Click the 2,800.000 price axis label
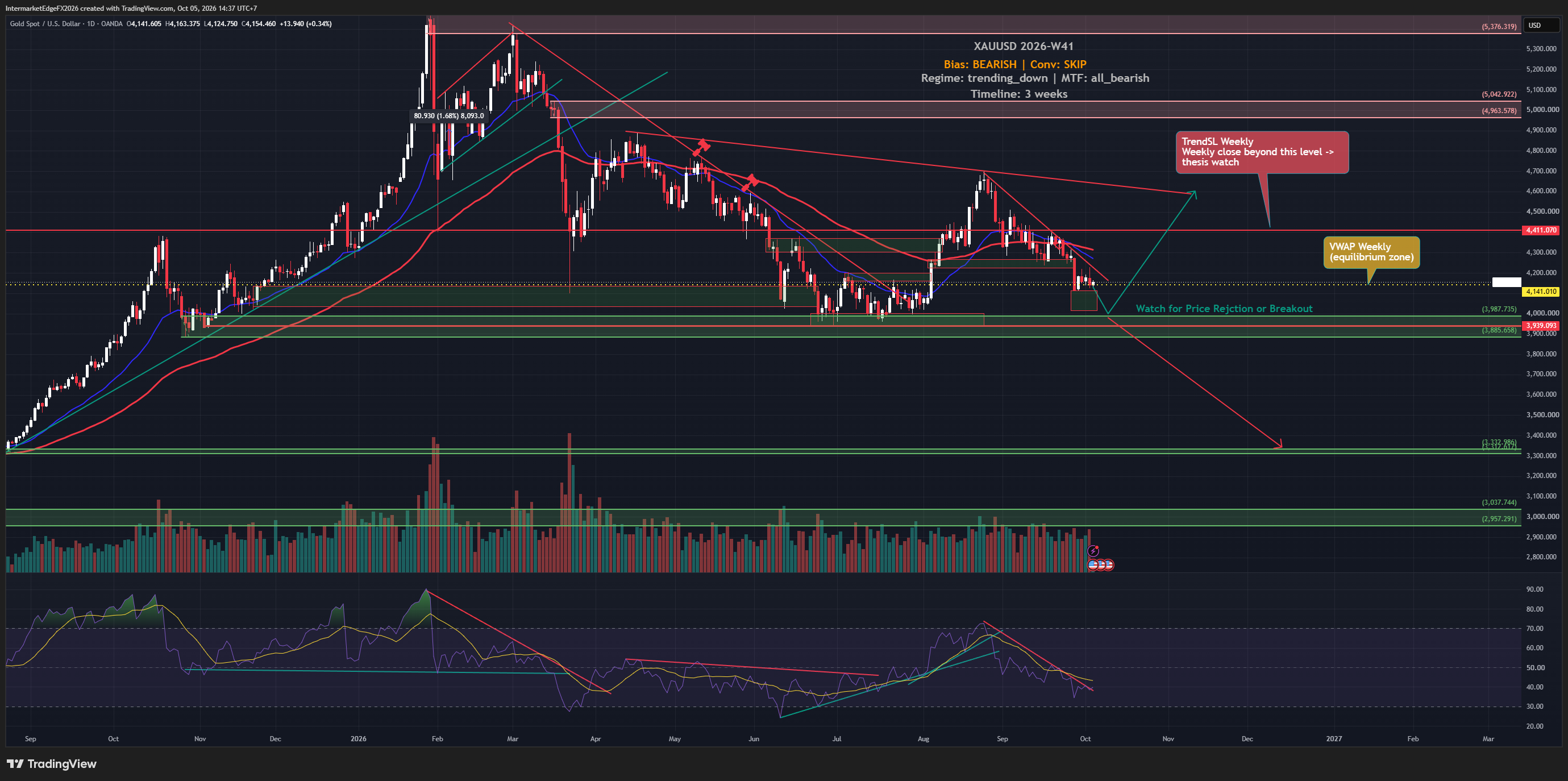This screenshot has height=781, width=1568. point(1542,557)
